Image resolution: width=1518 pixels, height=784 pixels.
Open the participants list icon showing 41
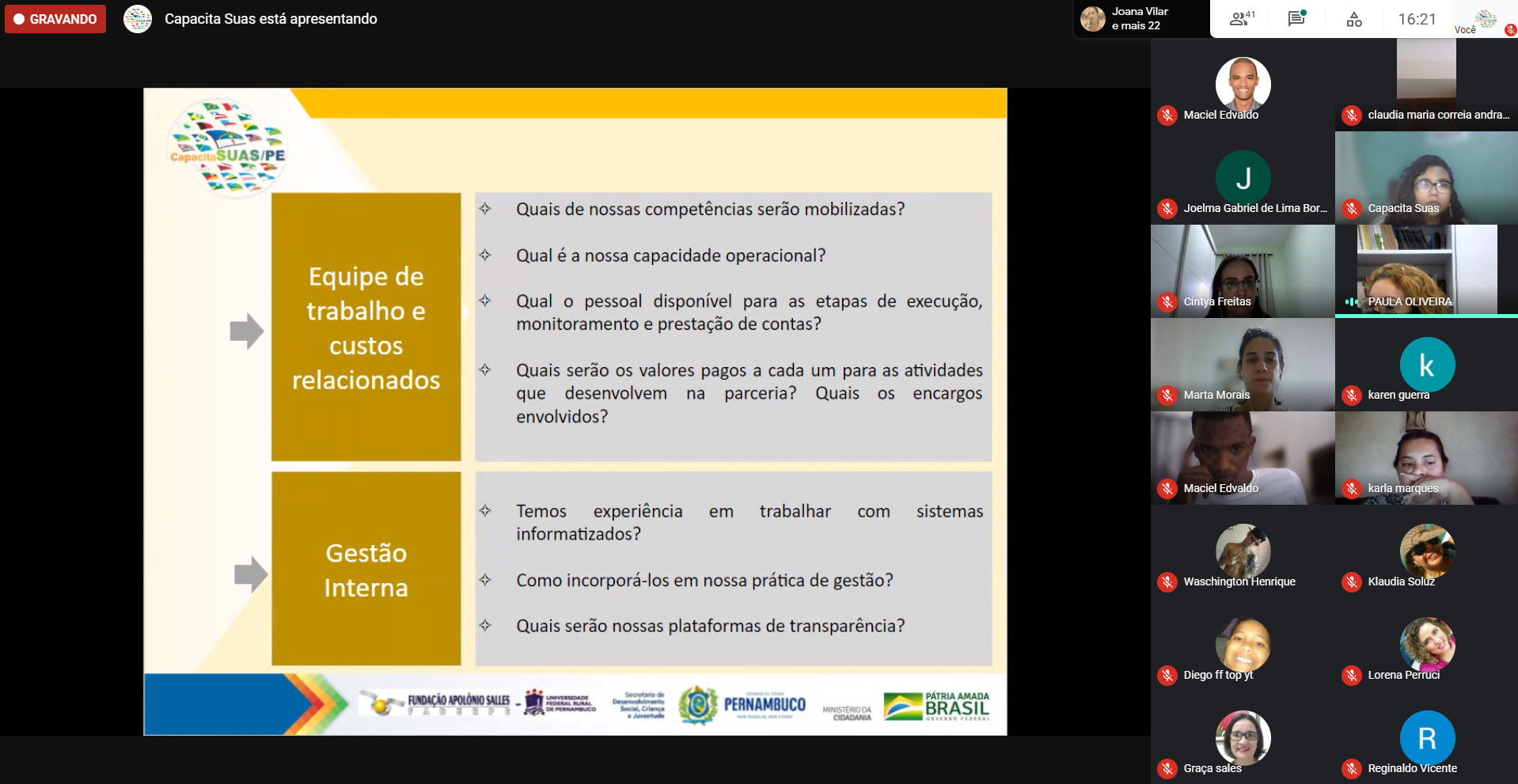tap(1241, 19)
